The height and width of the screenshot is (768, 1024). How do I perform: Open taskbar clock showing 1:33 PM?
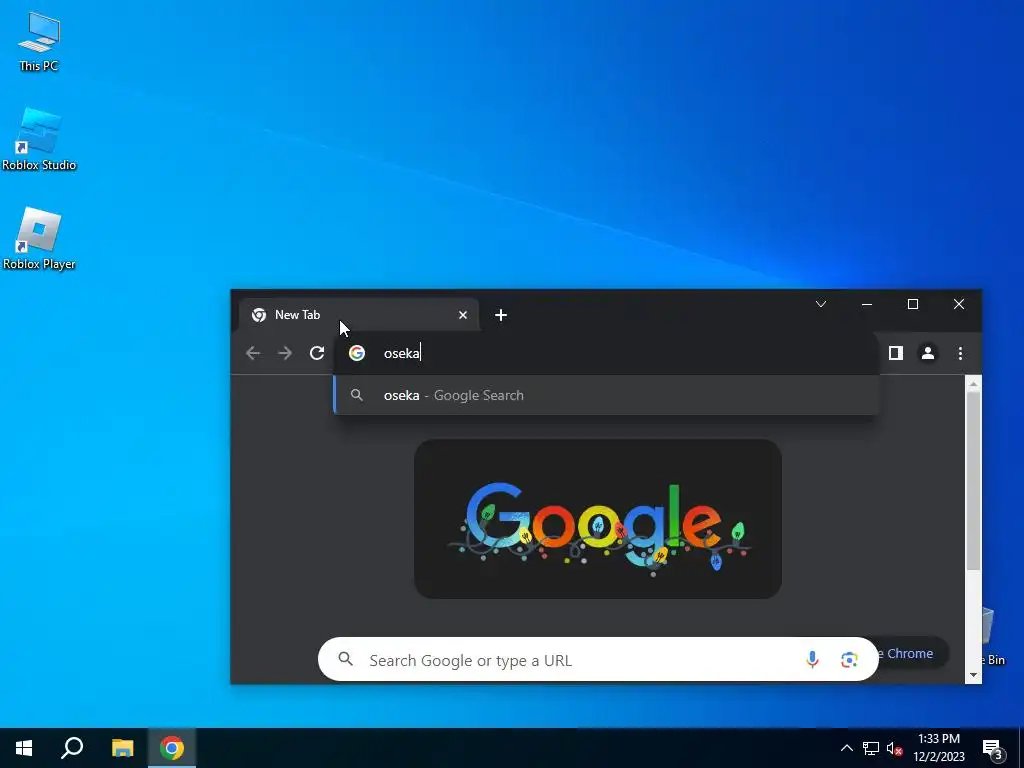click(939, 748)
